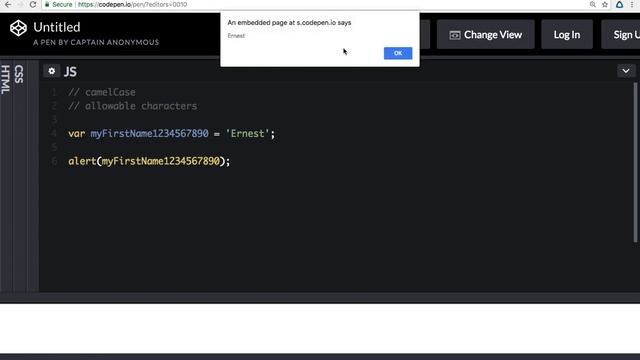Click the var myFirstName1234567890 declaration line
640x360 pixels.
coord(171,134)
